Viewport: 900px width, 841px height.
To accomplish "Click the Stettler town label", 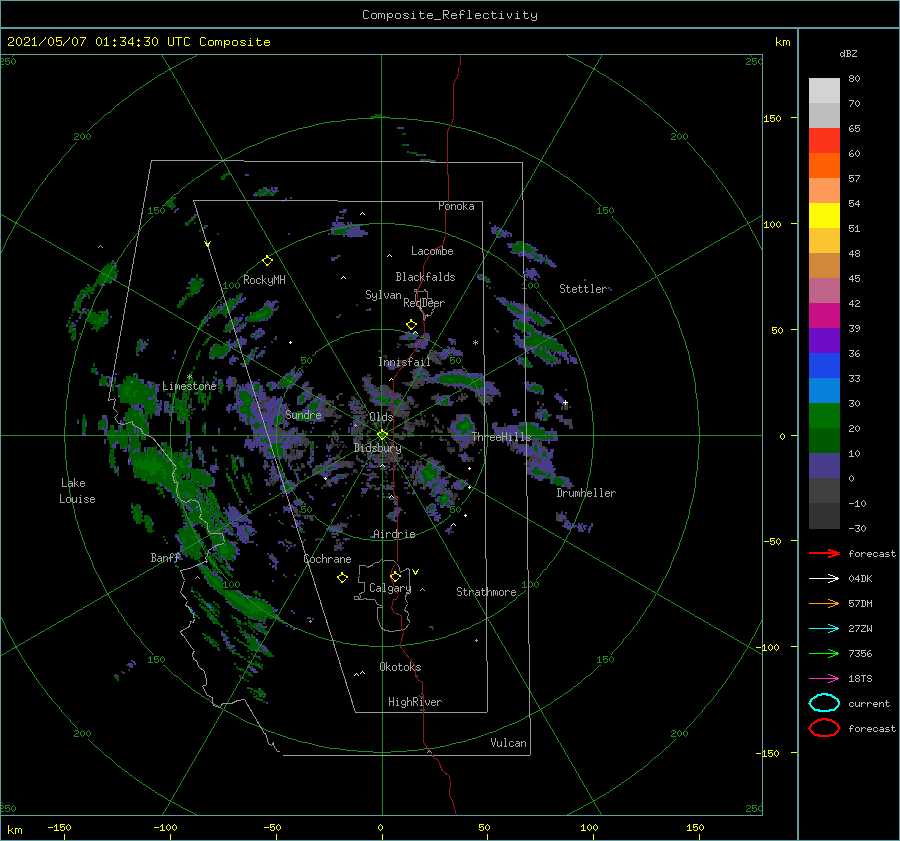I will [x=583, y=289].
